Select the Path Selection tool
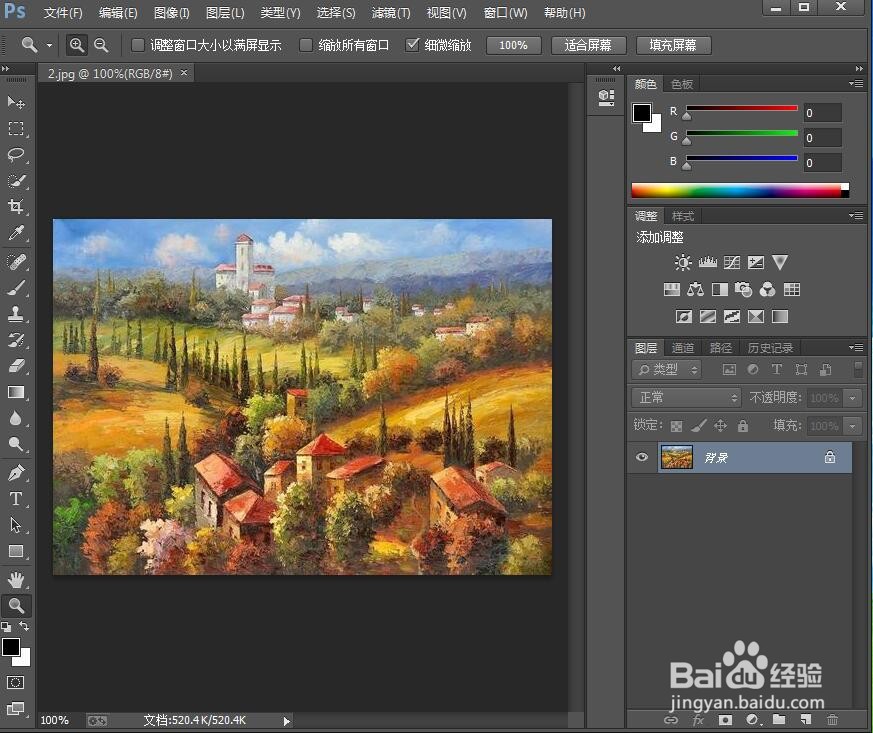 click(x=16, y=525)
